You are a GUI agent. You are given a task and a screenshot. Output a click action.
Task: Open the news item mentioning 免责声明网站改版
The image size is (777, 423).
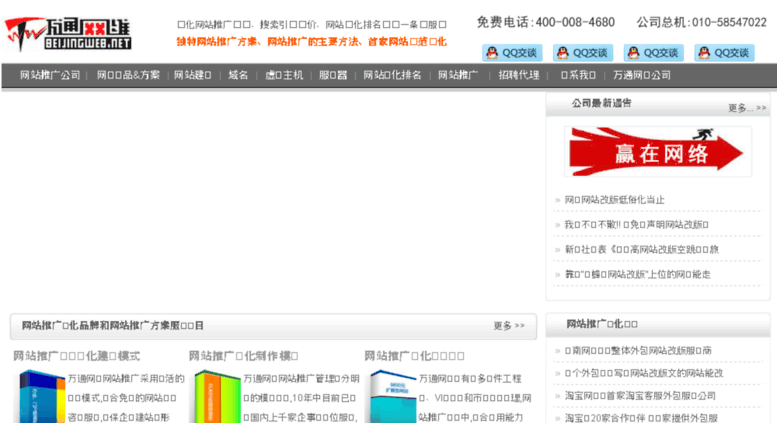636,224
